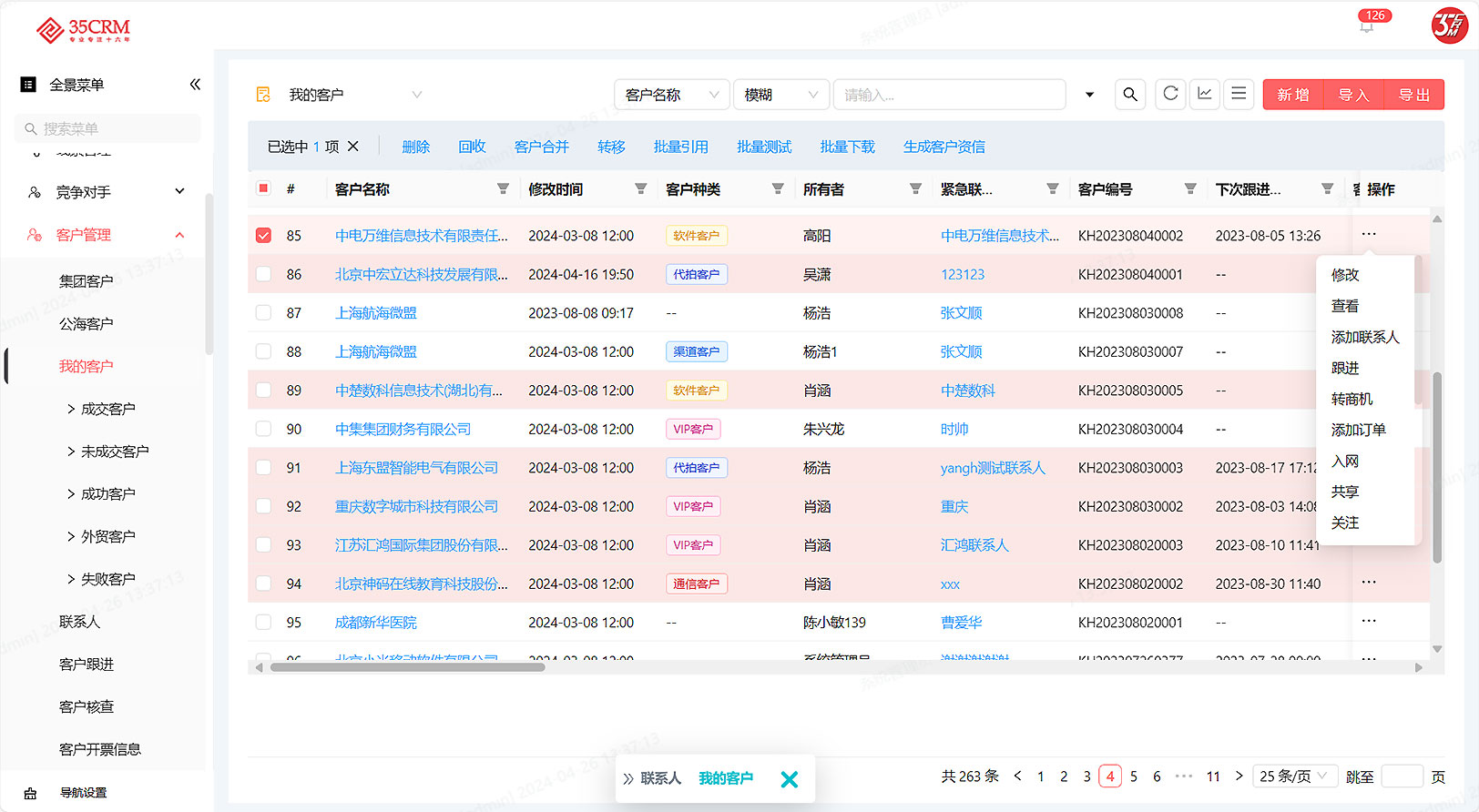Viewport: 1479px width, 812px height.
Task: Click the 35CRM logo
Action: pos(83,30)
